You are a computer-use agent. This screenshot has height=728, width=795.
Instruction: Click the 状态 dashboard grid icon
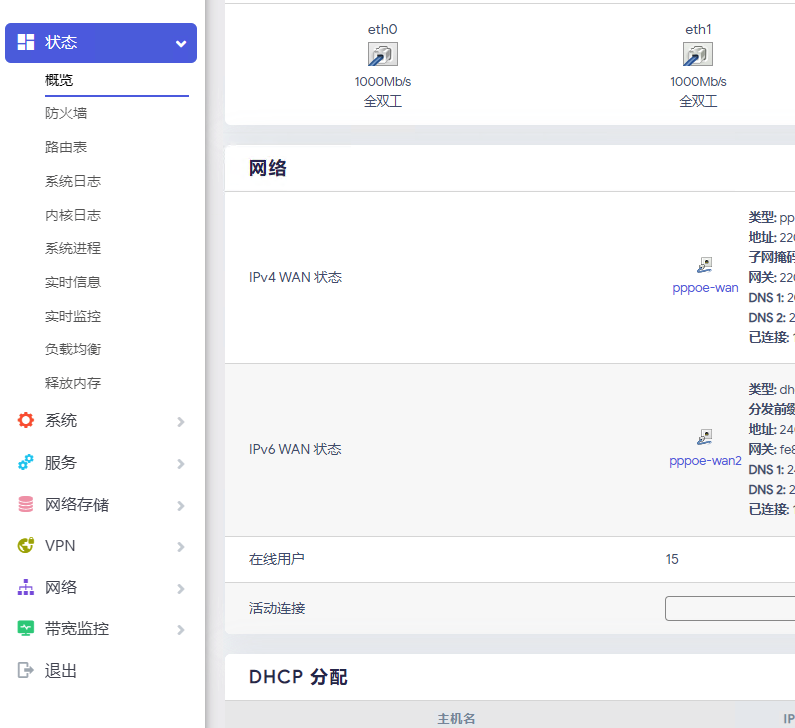click(x=25, y=42)
